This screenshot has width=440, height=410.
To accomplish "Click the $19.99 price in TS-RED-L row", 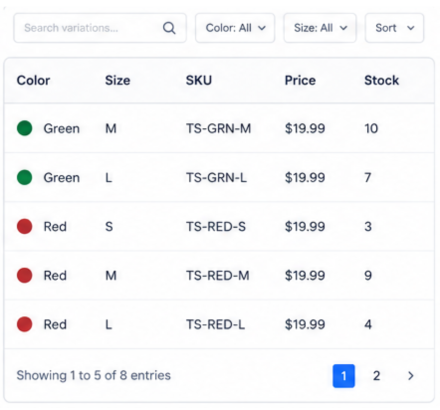I will pos(305,324).
